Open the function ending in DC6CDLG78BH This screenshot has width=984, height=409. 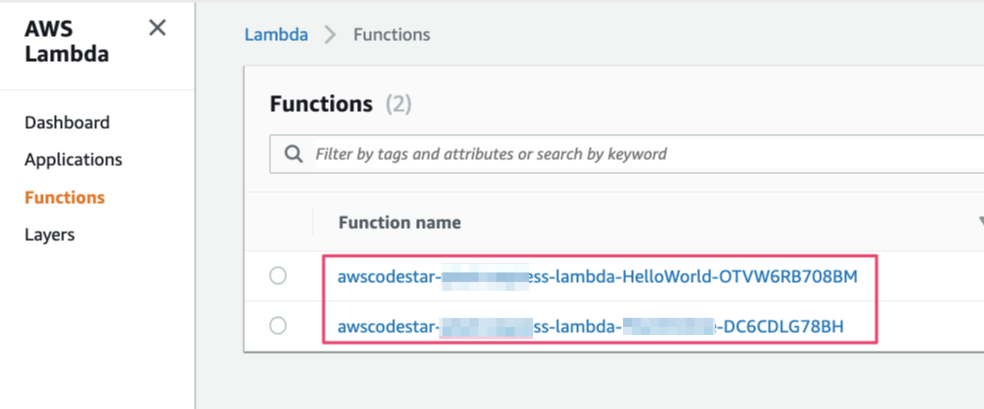pos(591,327)
